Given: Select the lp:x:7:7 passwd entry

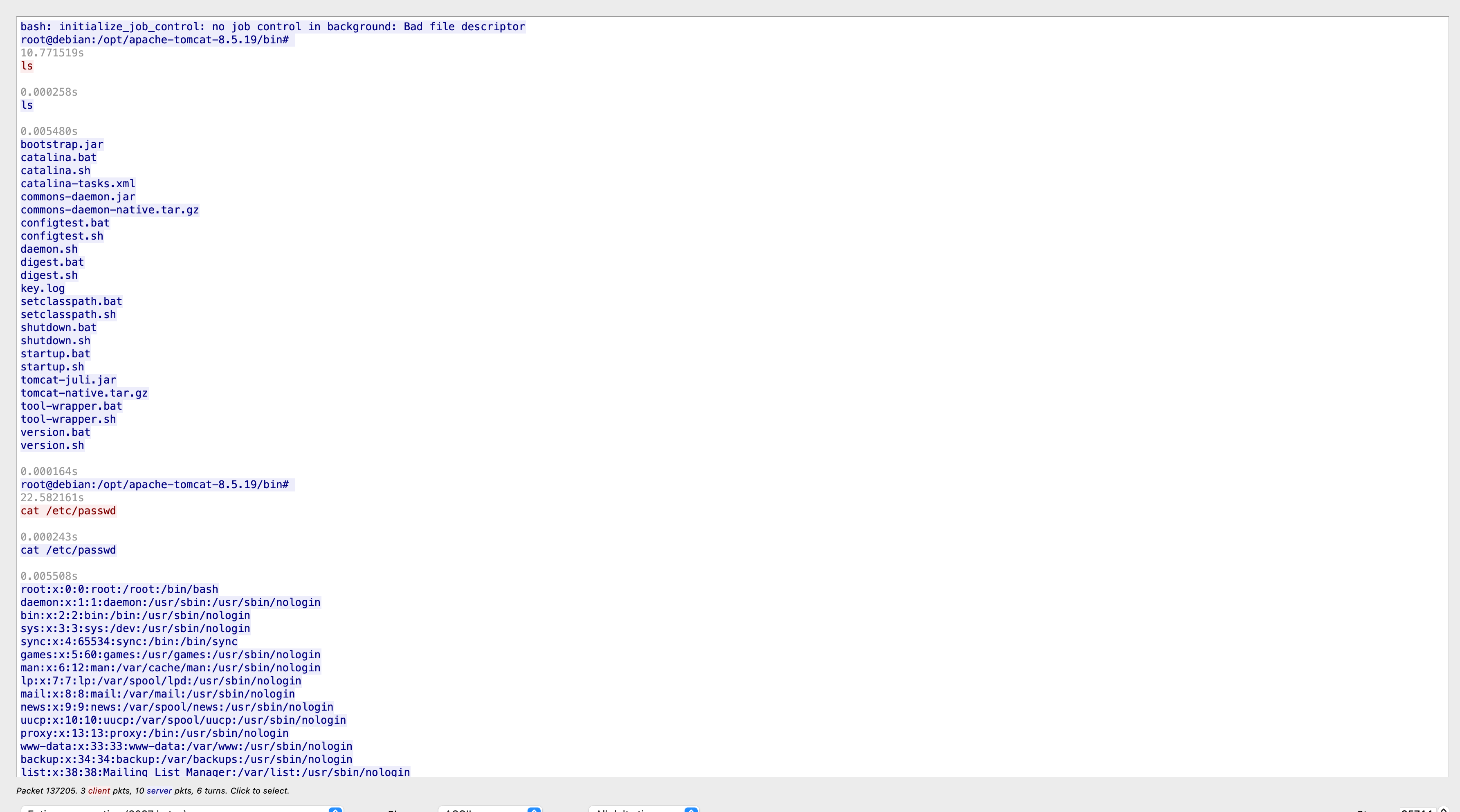Looking at the screenshot, I should (x=161, y=680).
